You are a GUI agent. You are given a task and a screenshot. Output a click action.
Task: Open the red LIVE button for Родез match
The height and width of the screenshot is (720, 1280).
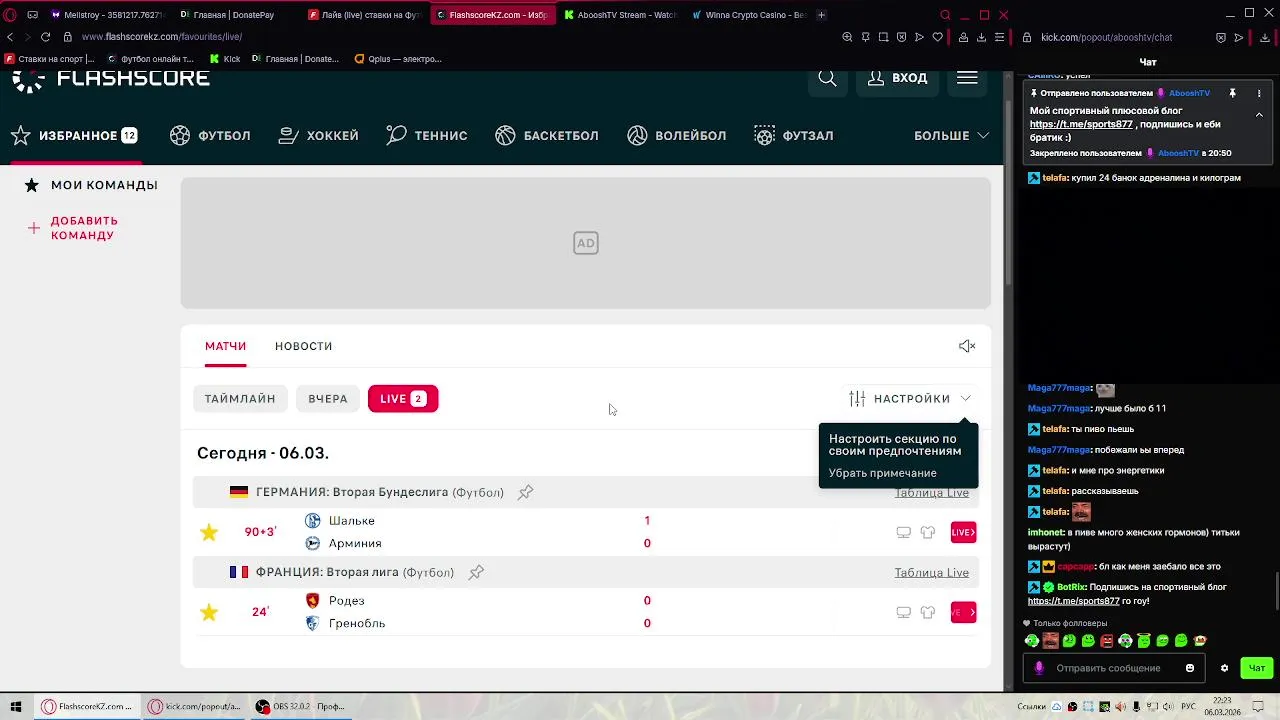coord(963,612)
